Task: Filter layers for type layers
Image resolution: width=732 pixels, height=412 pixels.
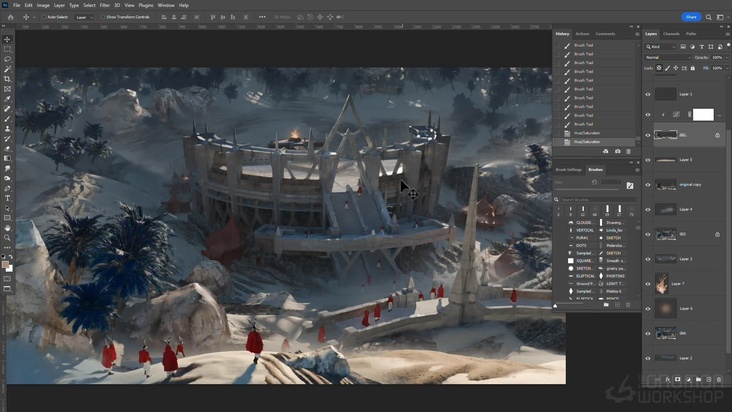Action: (x=701, y=47)
